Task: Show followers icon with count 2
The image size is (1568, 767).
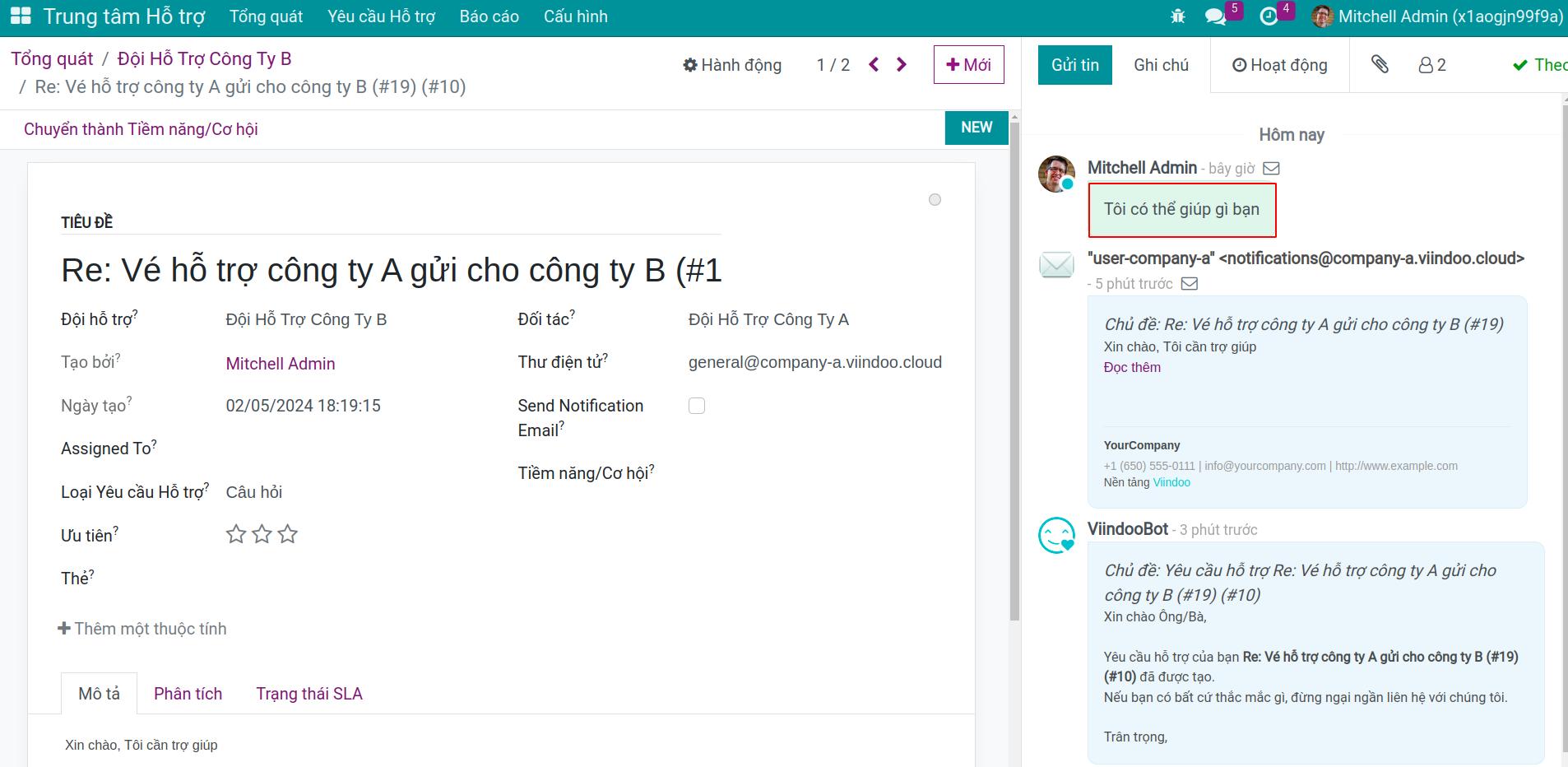Action: pyautogui.click(x=1432, y=65)
